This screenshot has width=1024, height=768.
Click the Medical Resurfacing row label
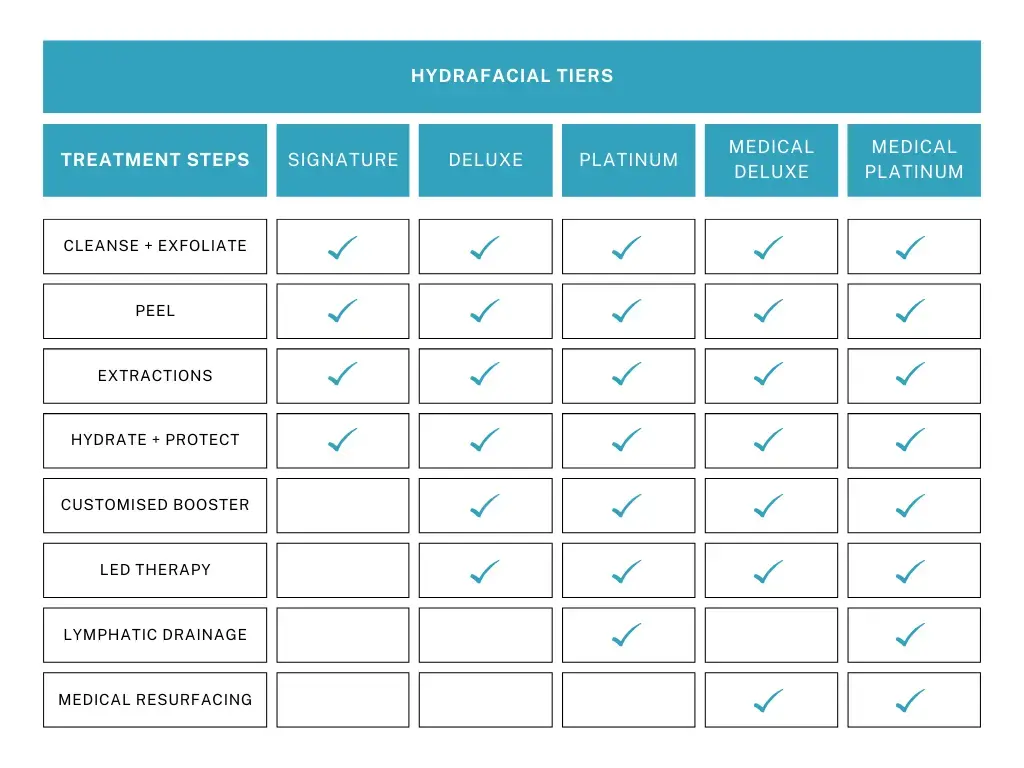pos(155,699)
